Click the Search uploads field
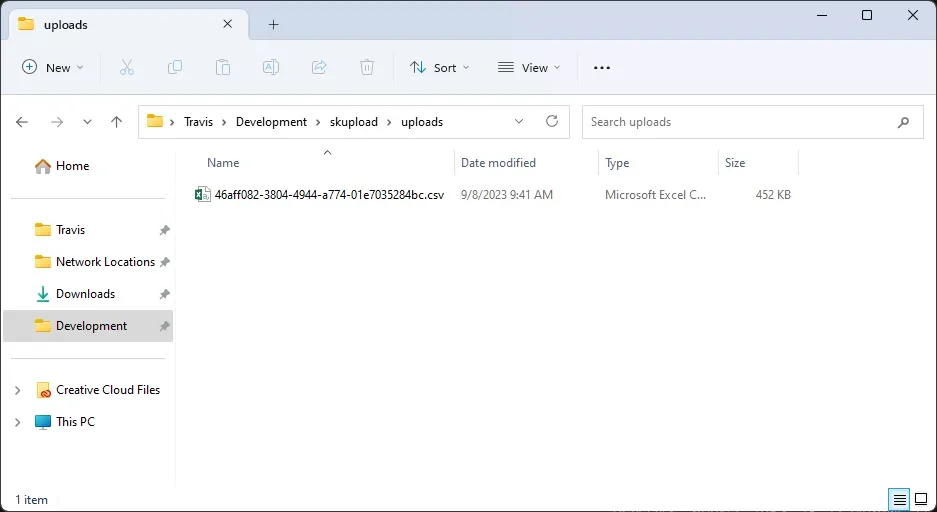937x512 pixels. pos(740,122)
